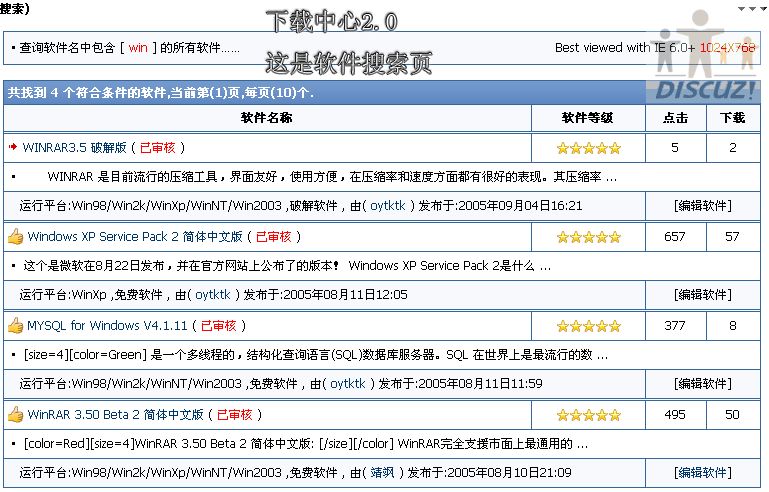The width and height of the screenshot is (769, 492).
Task: Click the [size=4][color=Green] MYSQL description
Action: pos(316,355)
